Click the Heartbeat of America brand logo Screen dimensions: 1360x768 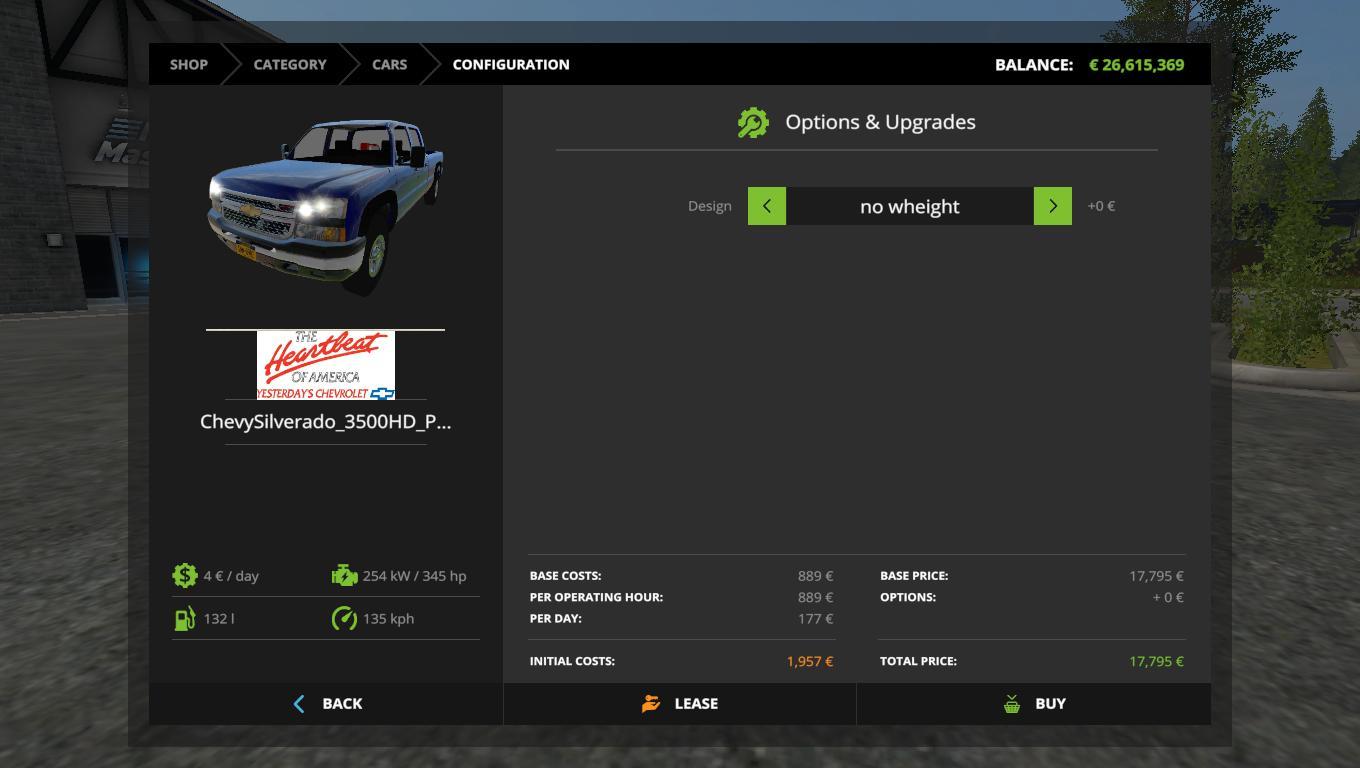325,365
